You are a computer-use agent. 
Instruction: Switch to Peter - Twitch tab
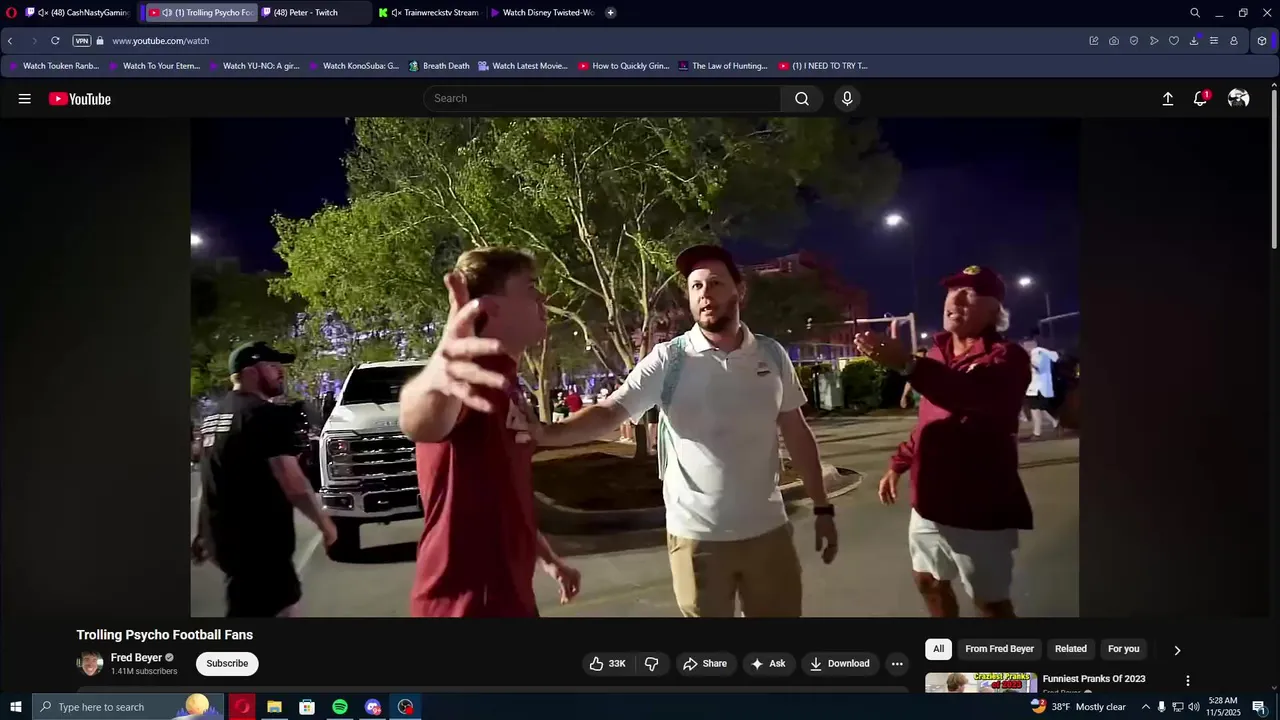point(314,12)
